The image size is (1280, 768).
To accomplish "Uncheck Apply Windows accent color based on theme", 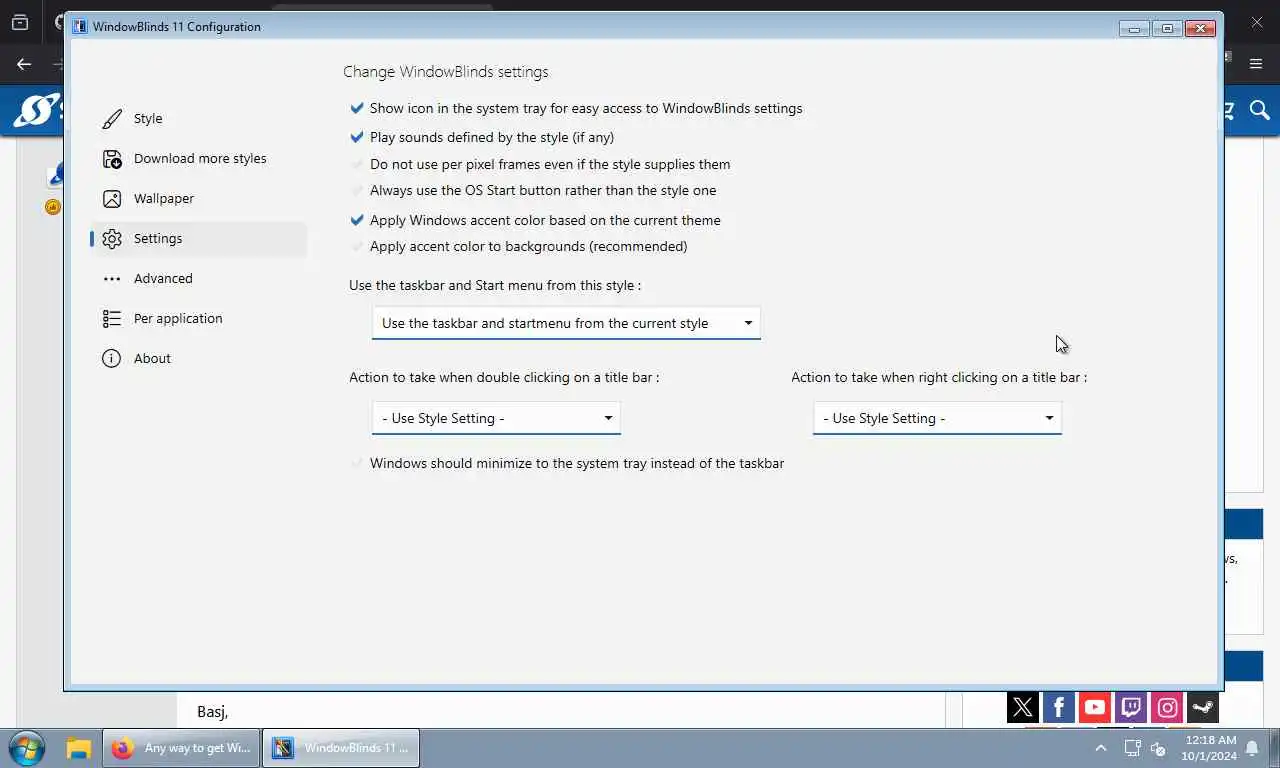I will [357, 220].
